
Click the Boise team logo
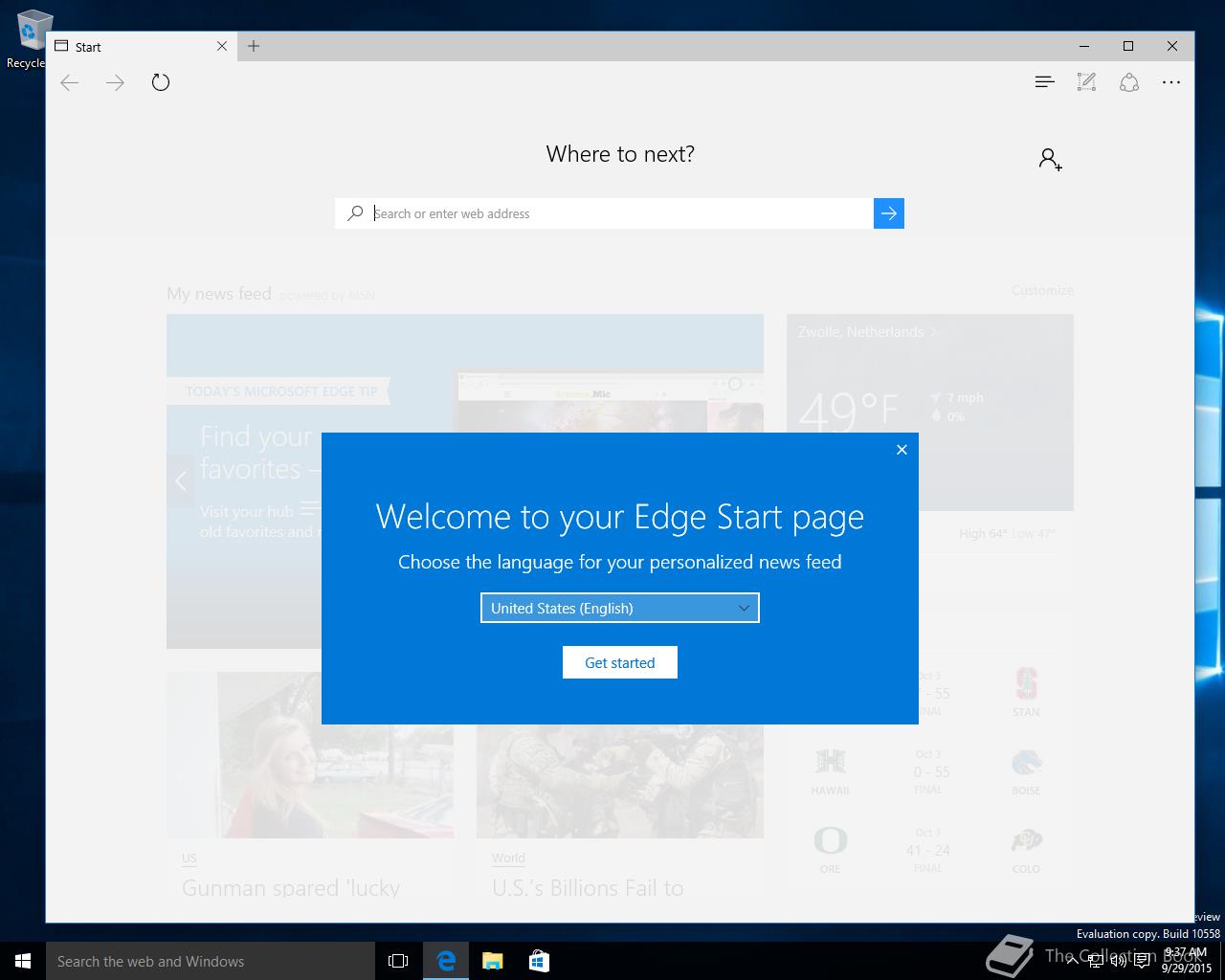point(1026,763)
